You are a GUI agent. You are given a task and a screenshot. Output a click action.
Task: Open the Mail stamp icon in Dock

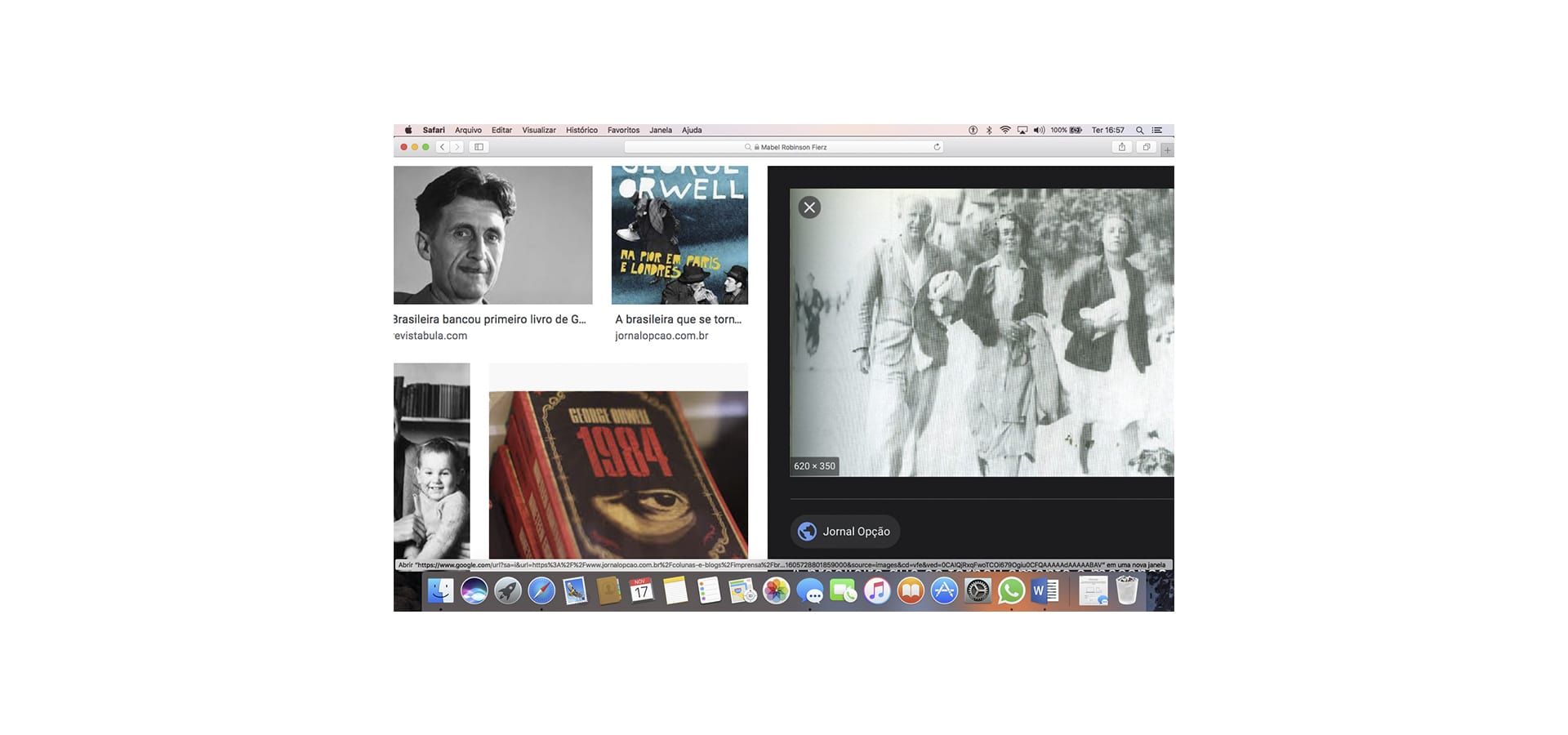[575, 590]
